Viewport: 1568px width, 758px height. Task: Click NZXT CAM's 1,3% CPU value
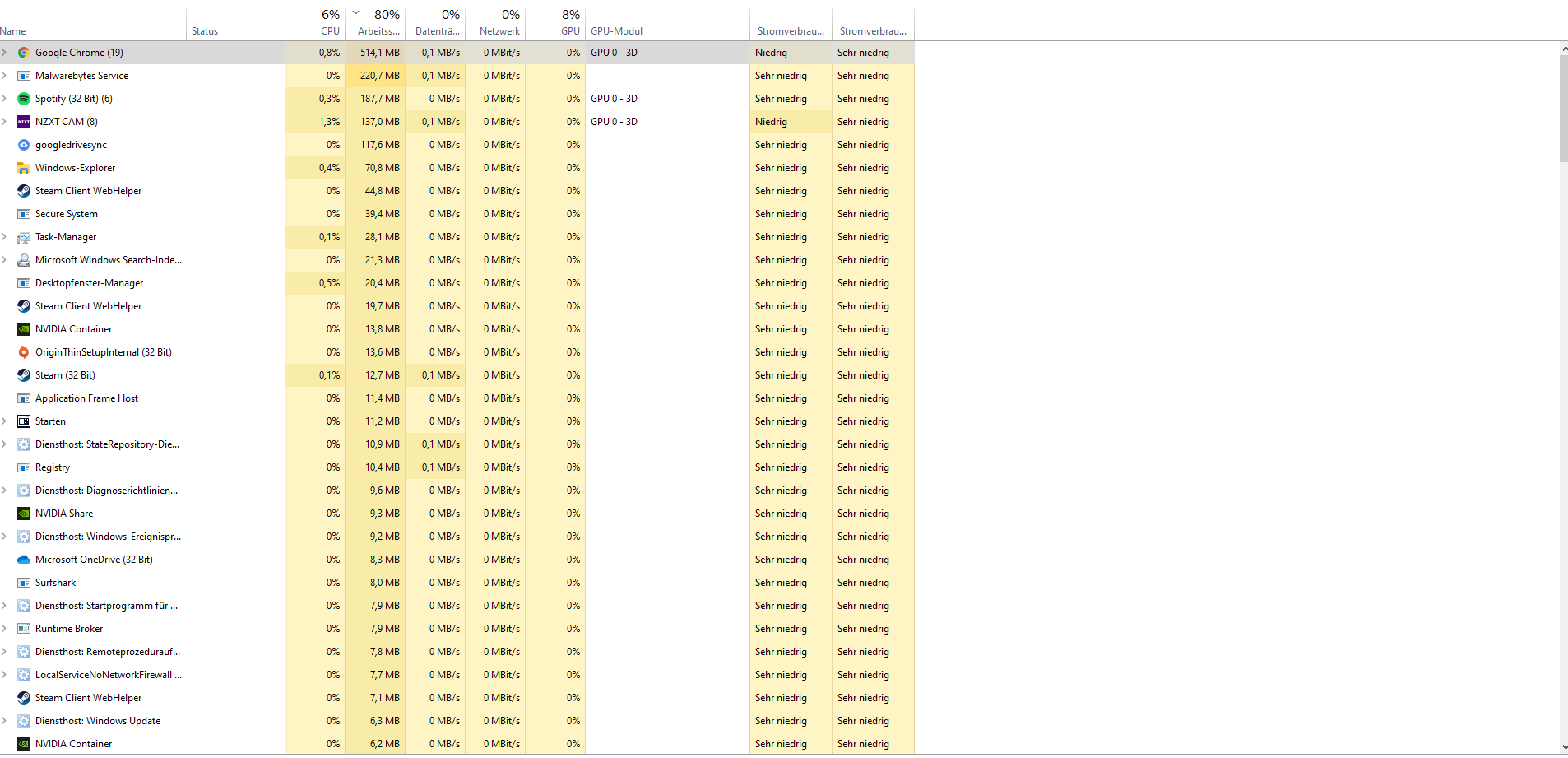coord(329,122)
